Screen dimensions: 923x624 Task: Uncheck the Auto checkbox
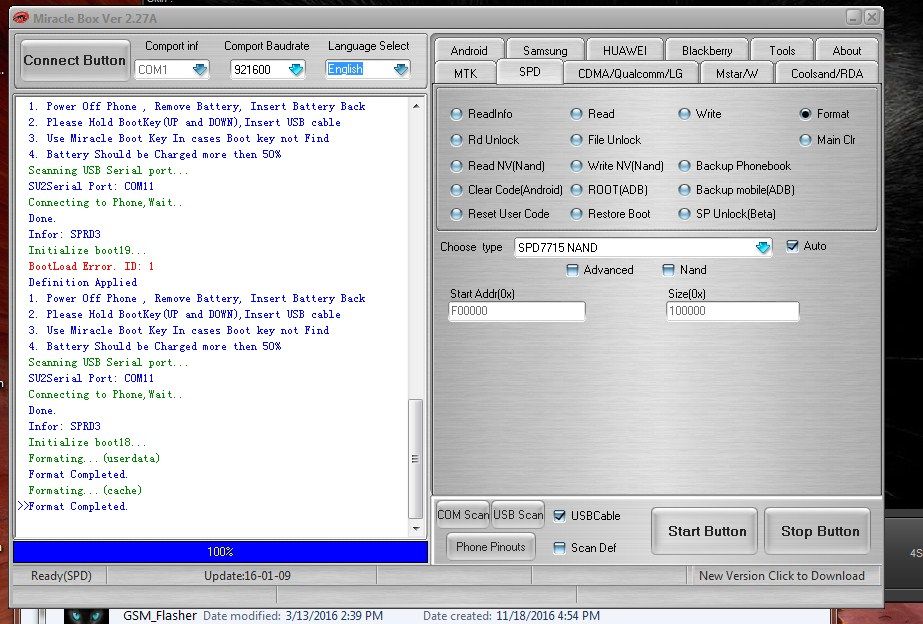792,246
